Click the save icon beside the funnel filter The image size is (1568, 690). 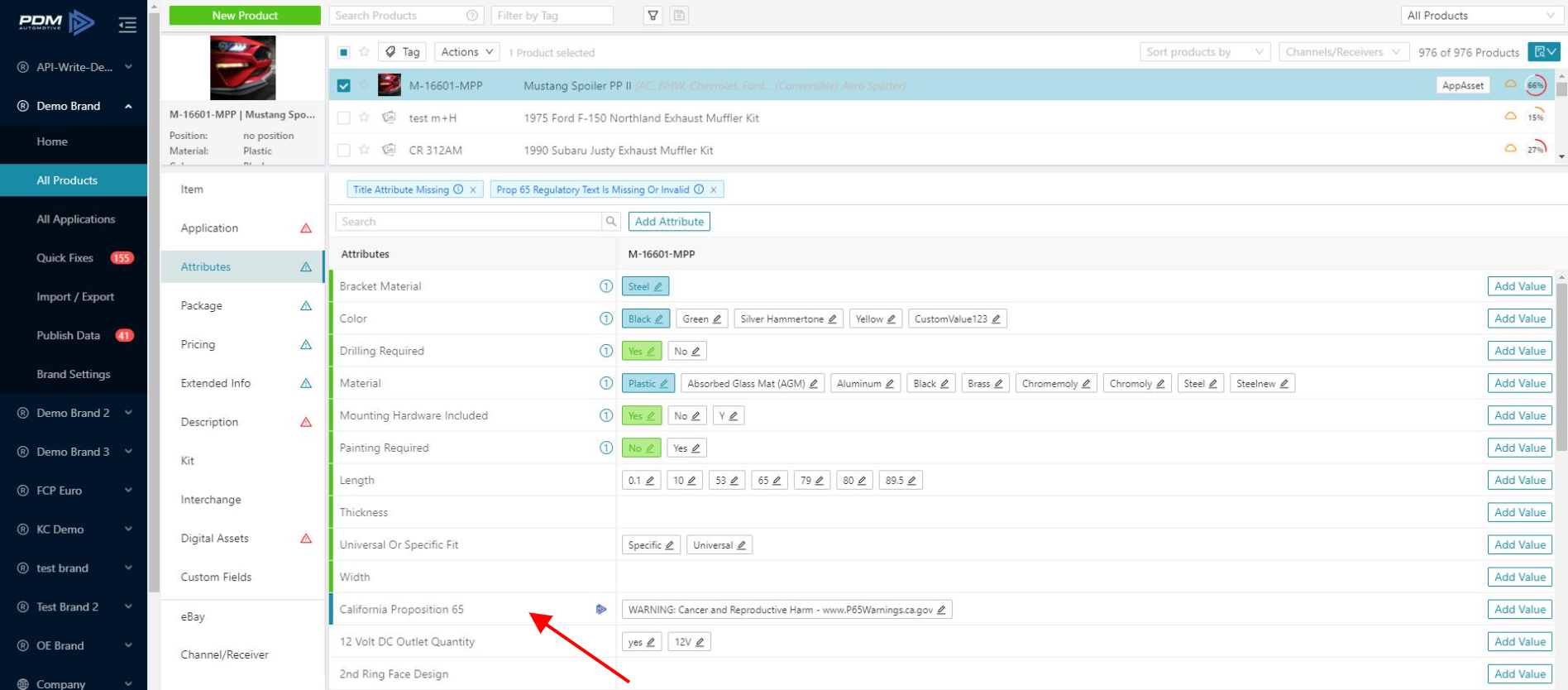[679, 16]
